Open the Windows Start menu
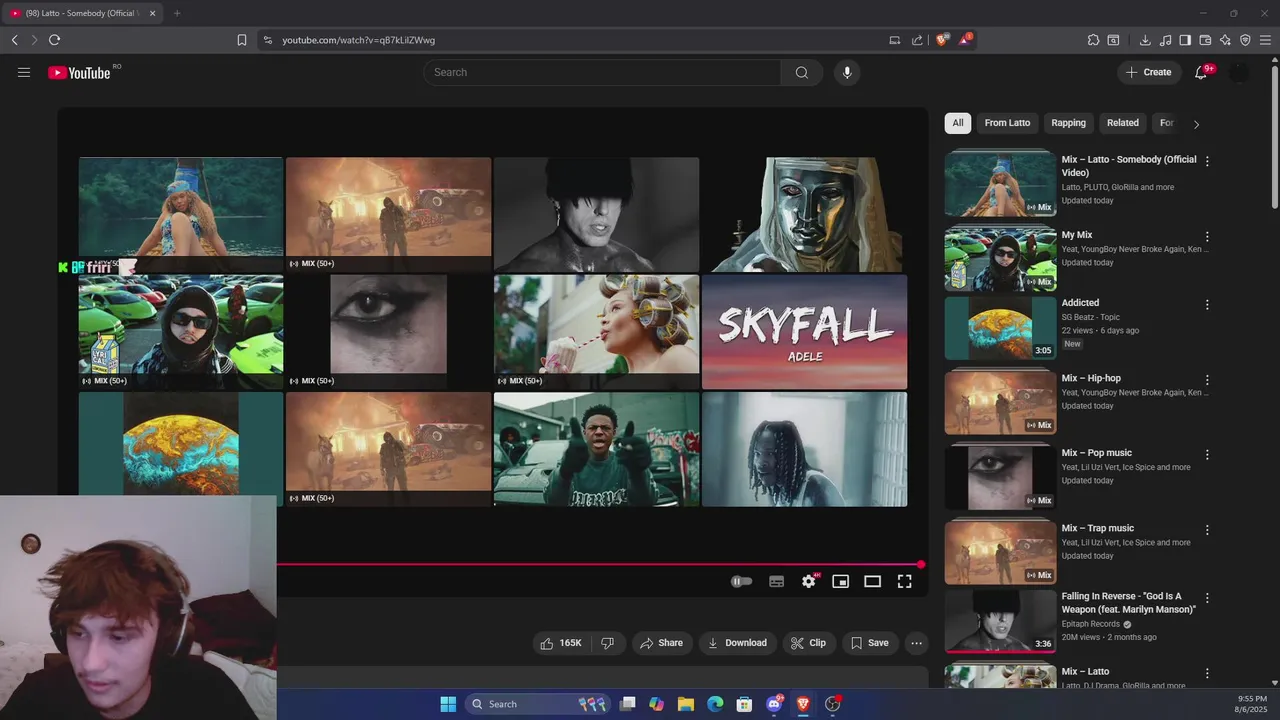 pos(448,704)
